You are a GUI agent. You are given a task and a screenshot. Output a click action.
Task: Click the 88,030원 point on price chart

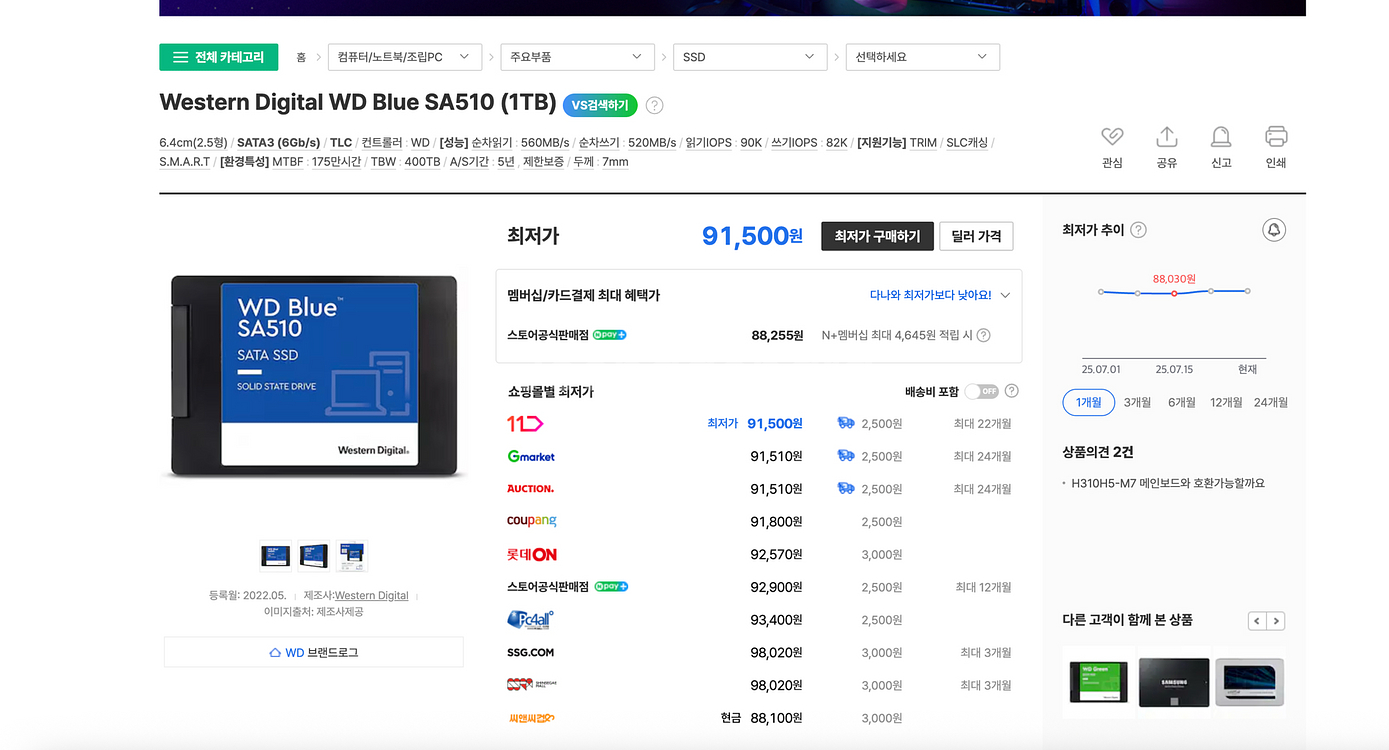pyautogui.click(x=1174, y=293)
